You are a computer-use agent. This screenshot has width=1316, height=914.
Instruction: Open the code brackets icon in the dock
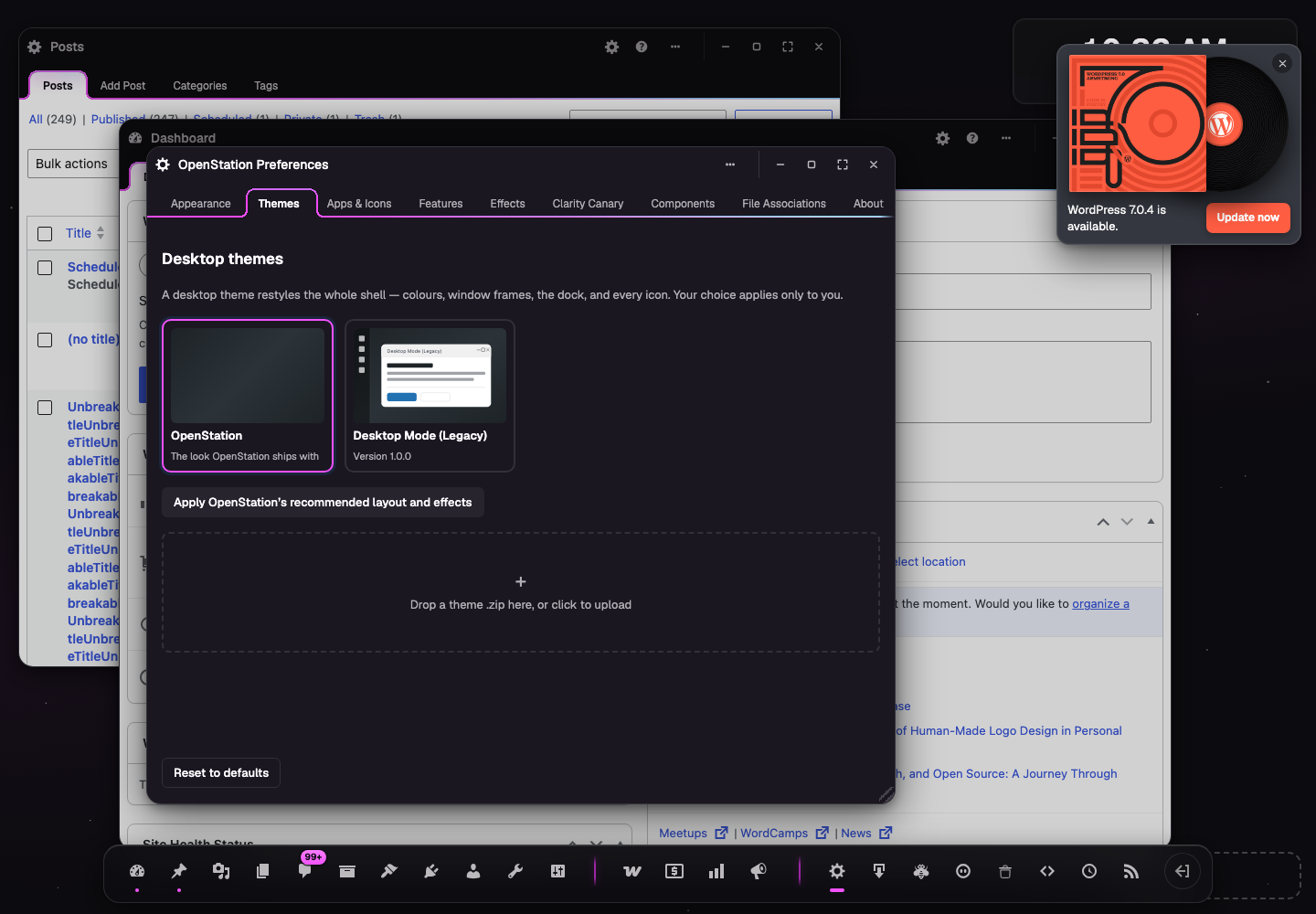[1047, 871]
